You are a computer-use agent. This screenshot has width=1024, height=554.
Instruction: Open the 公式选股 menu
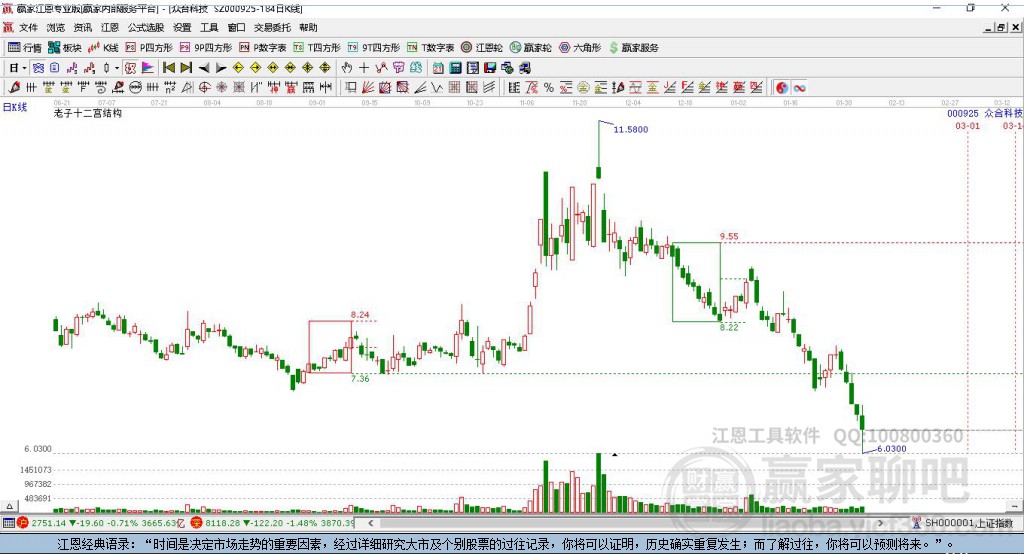[x=146, y=27]
